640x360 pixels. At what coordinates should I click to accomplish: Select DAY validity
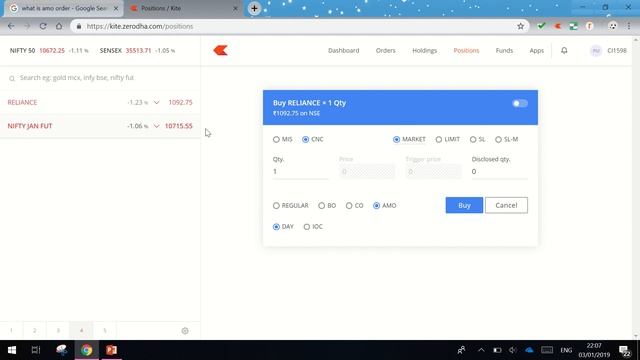click(283, 227)
